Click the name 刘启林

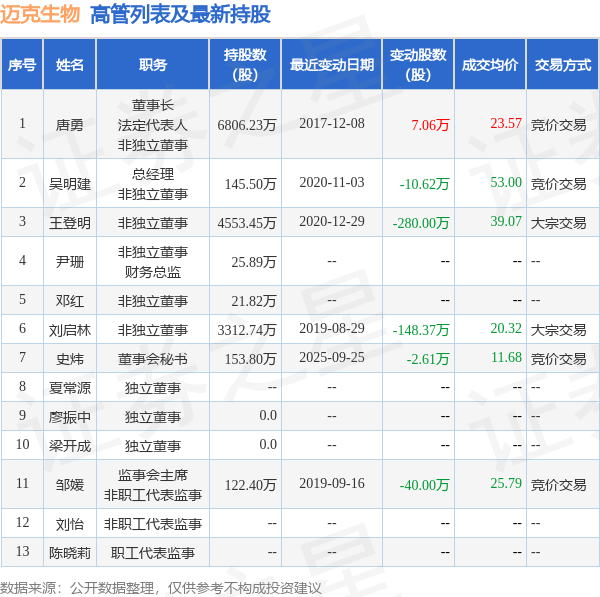click(x=70, y=330)
